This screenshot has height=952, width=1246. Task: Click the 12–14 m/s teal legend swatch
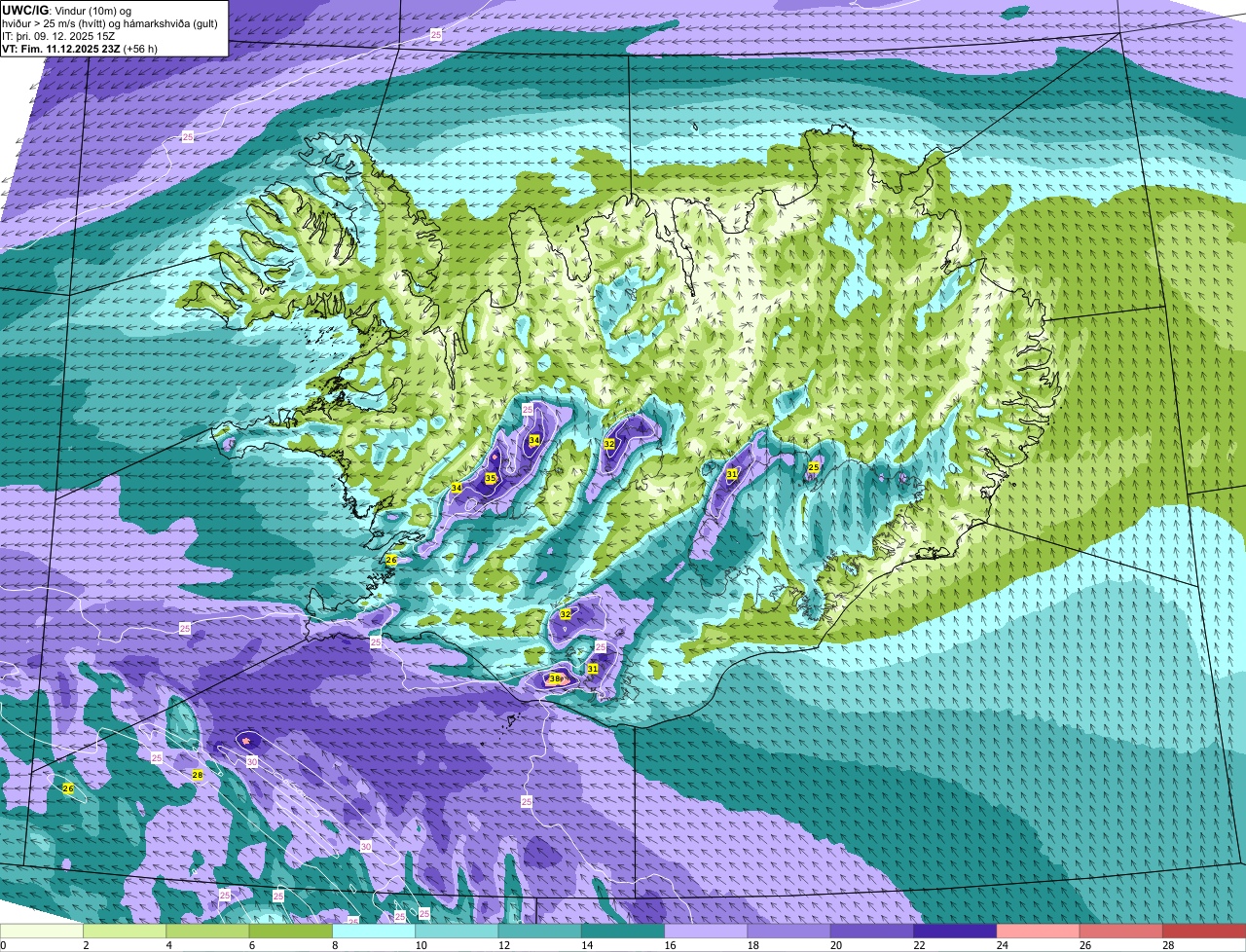point(540,931)
